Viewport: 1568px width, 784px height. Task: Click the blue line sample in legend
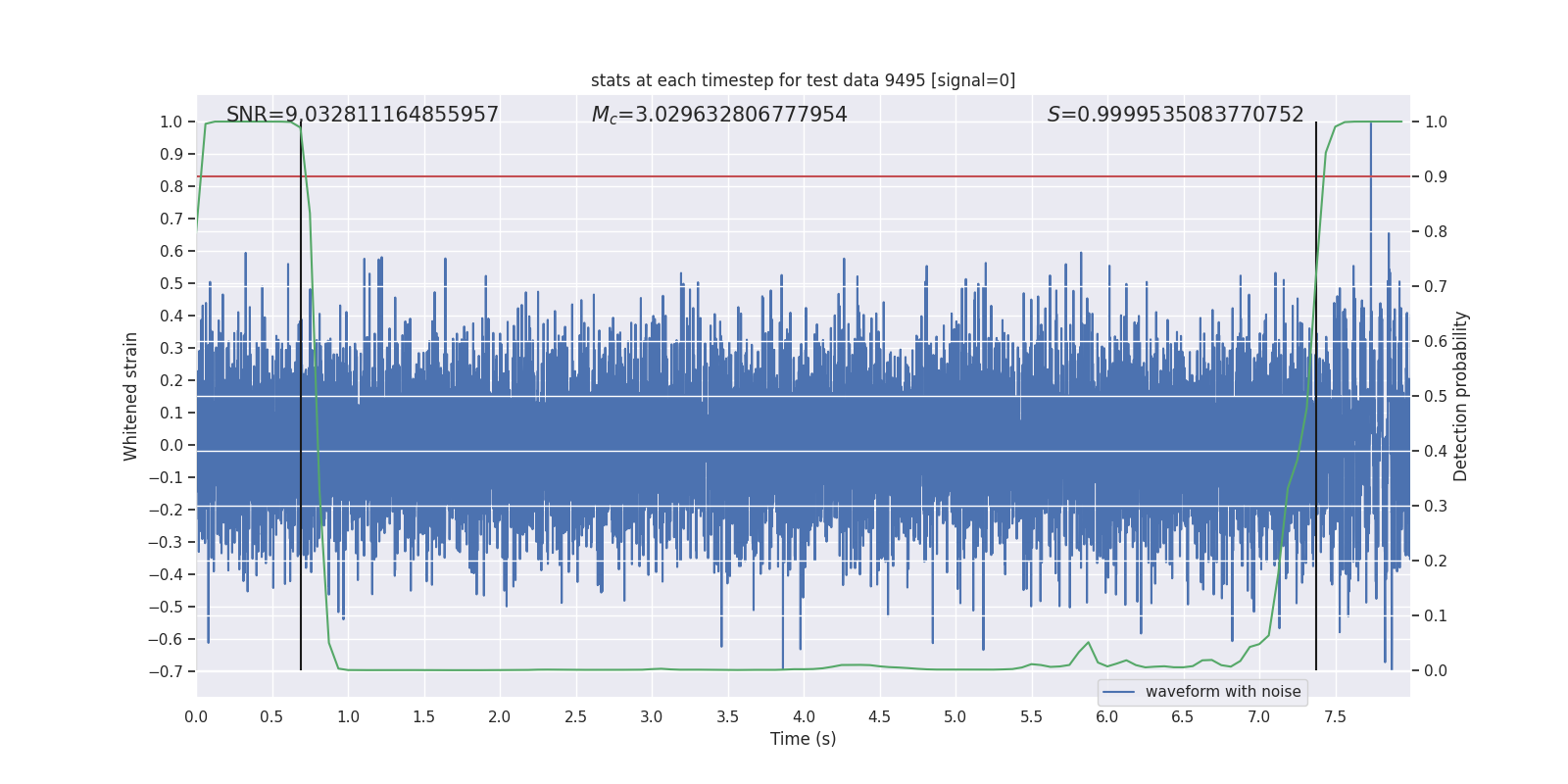[1118, 692]
